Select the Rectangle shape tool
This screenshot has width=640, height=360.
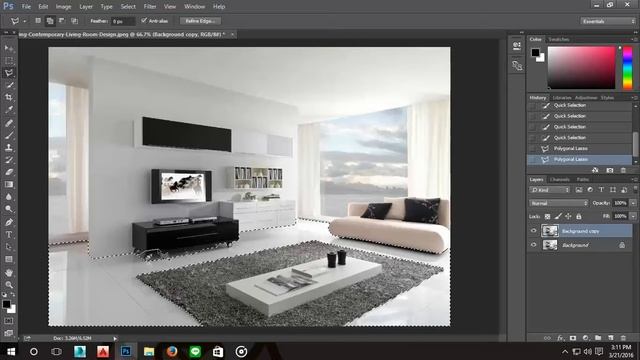click(x=9, y=259)
